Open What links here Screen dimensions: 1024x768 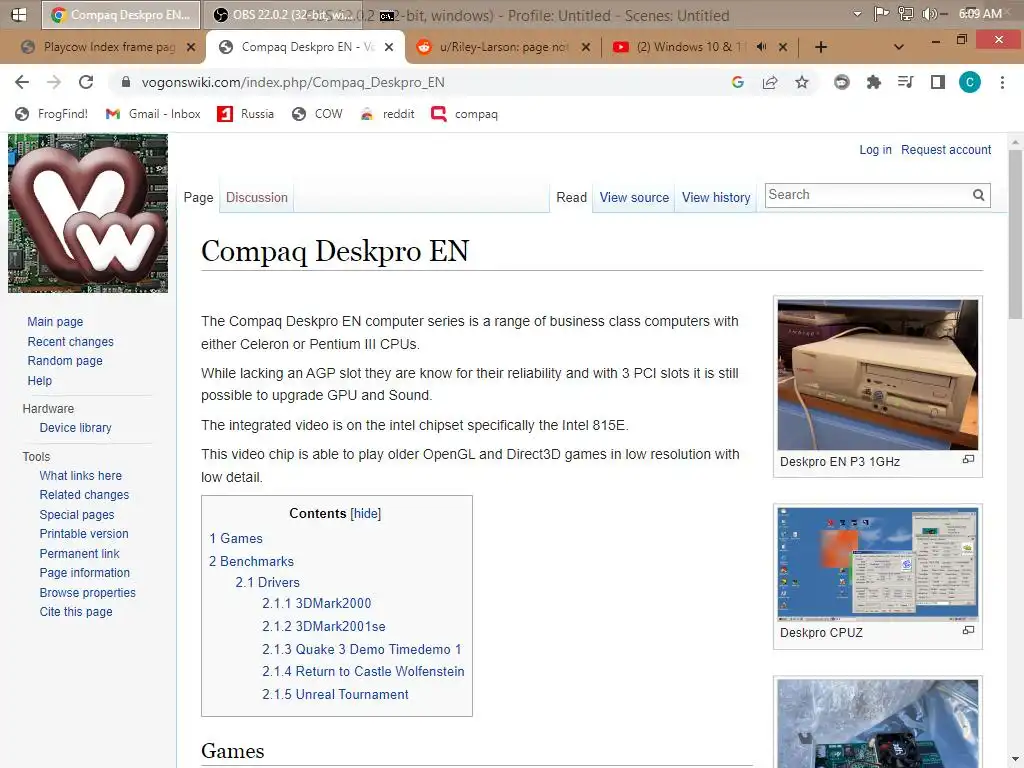tap(80, 475)
